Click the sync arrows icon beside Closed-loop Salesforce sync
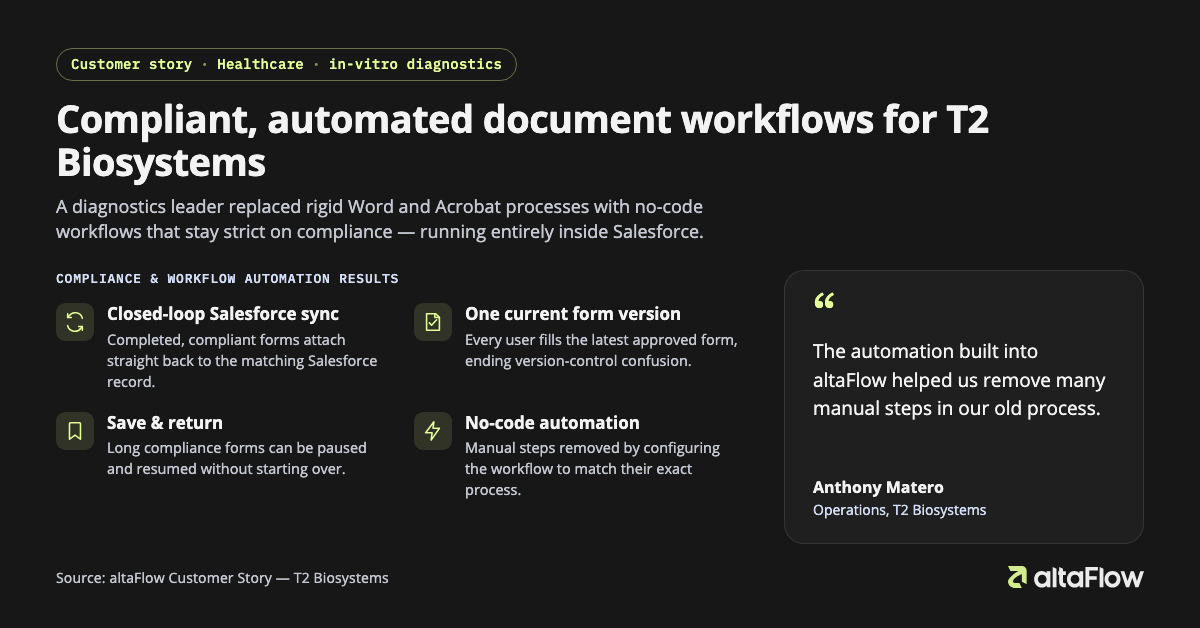This screenshot has height=628, width=1200. point(75,322)
